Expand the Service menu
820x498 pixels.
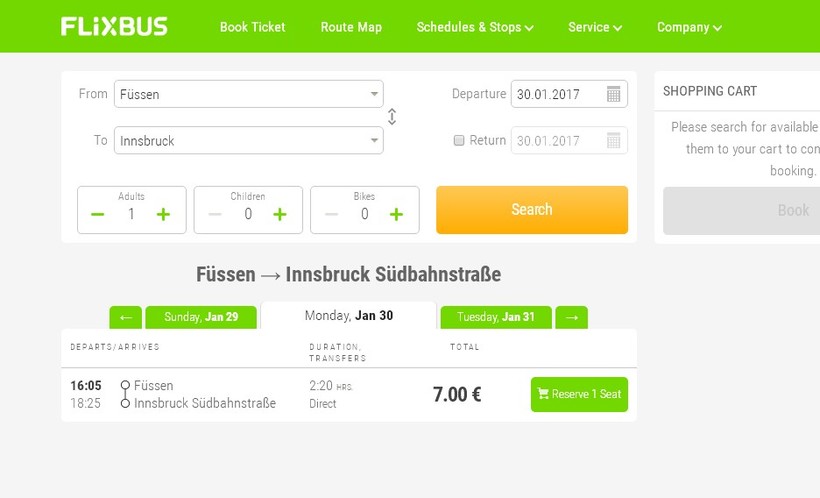click(595, 27)
